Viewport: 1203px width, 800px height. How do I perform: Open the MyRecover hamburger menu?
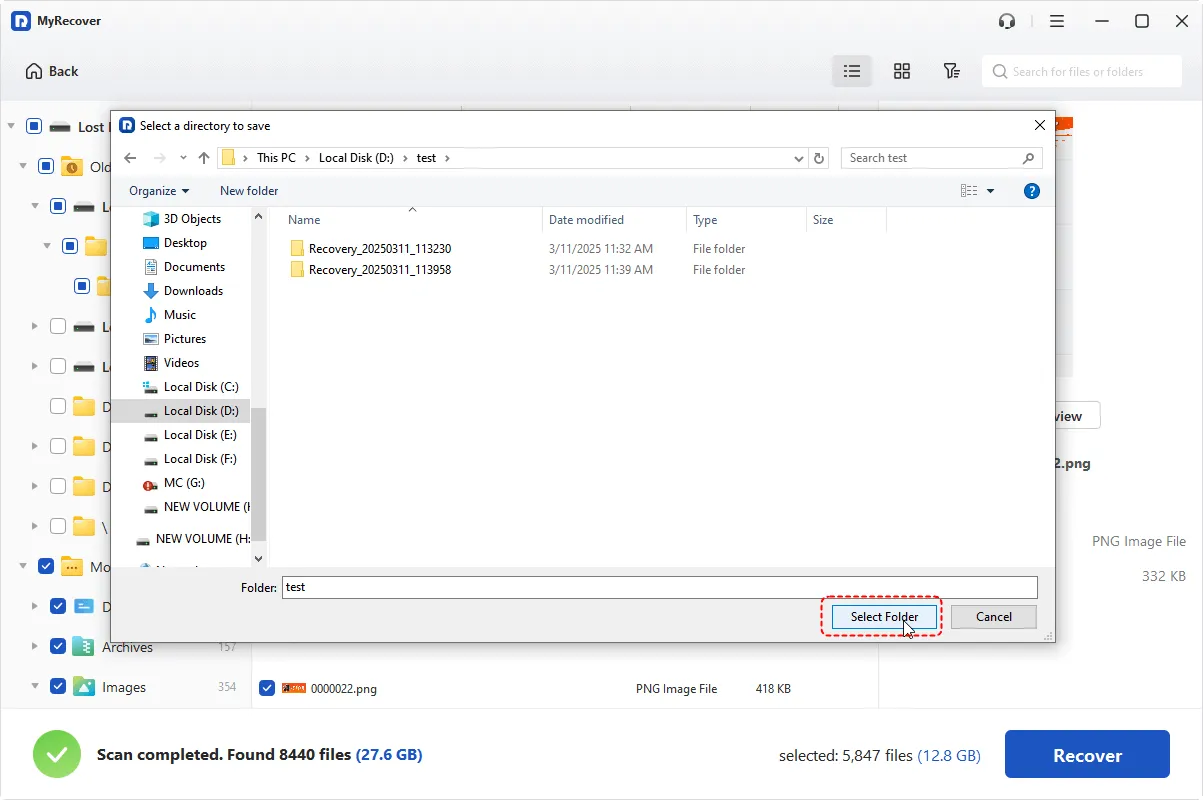coord(1057,21)
